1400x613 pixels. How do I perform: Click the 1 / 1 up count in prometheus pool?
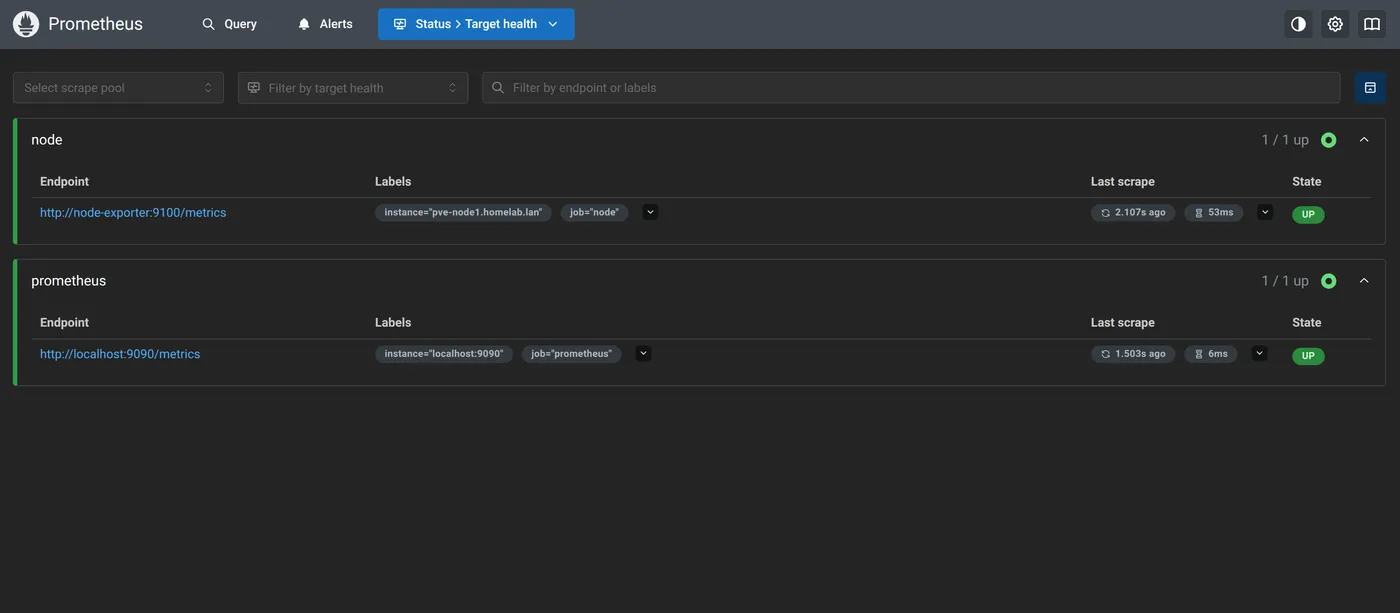(x=1285, y=281)
